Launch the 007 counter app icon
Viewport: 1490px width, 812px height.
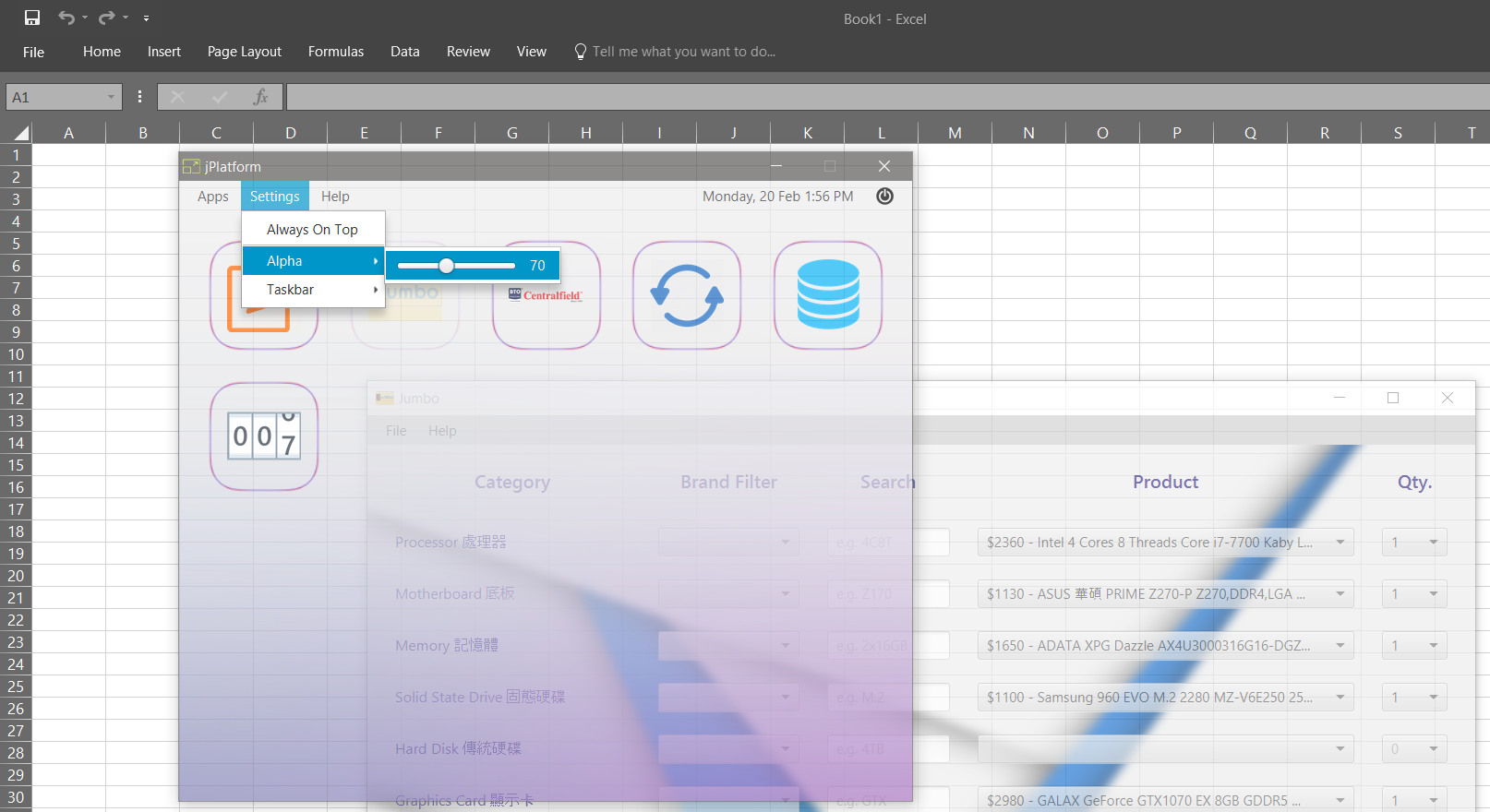tap(264, 436)
